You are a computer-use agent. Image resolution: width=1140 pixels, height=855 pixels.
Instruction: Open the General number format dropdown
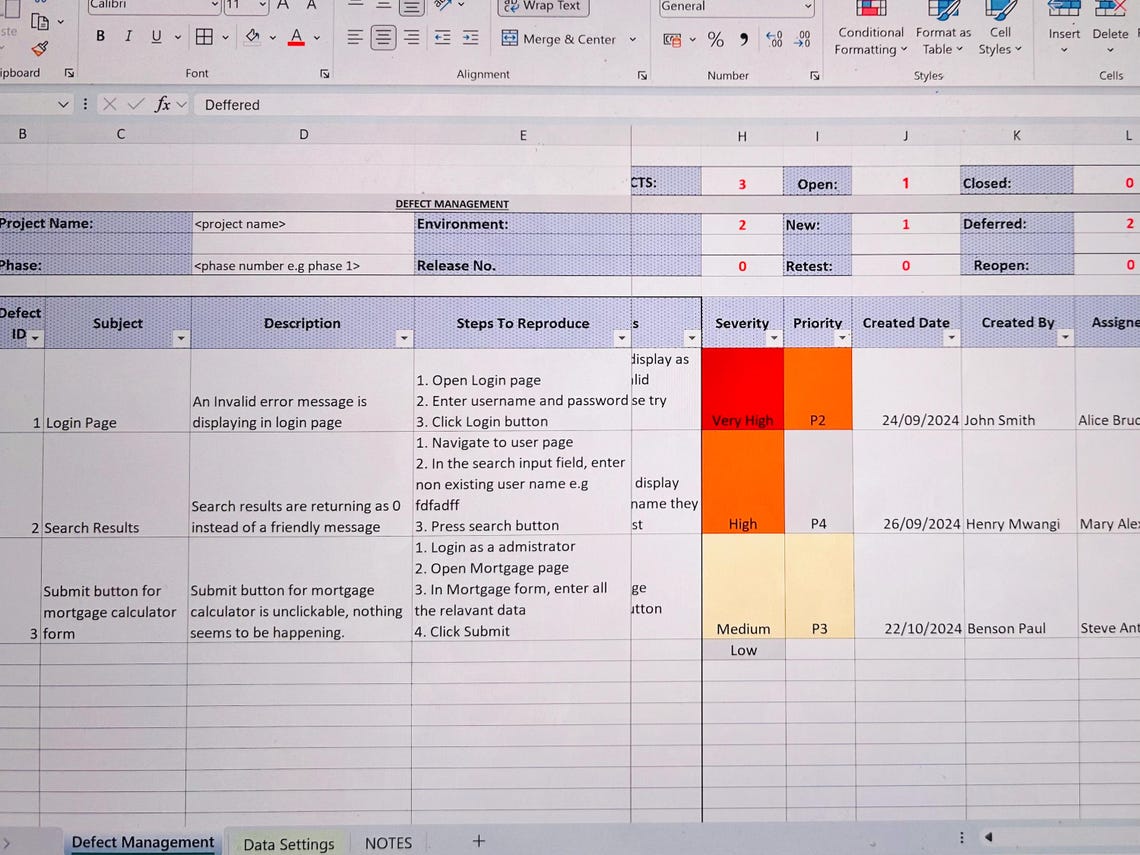pos(807,8)
